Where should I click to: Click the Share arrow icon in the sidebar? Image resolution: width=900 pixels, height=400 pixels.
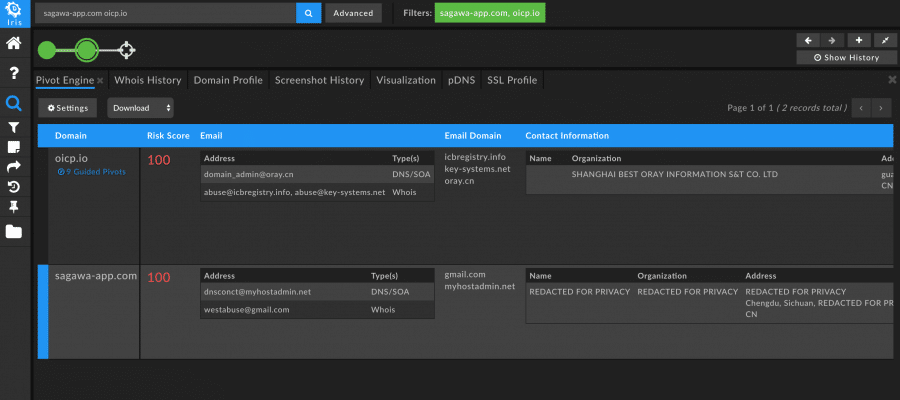[14, 166]
